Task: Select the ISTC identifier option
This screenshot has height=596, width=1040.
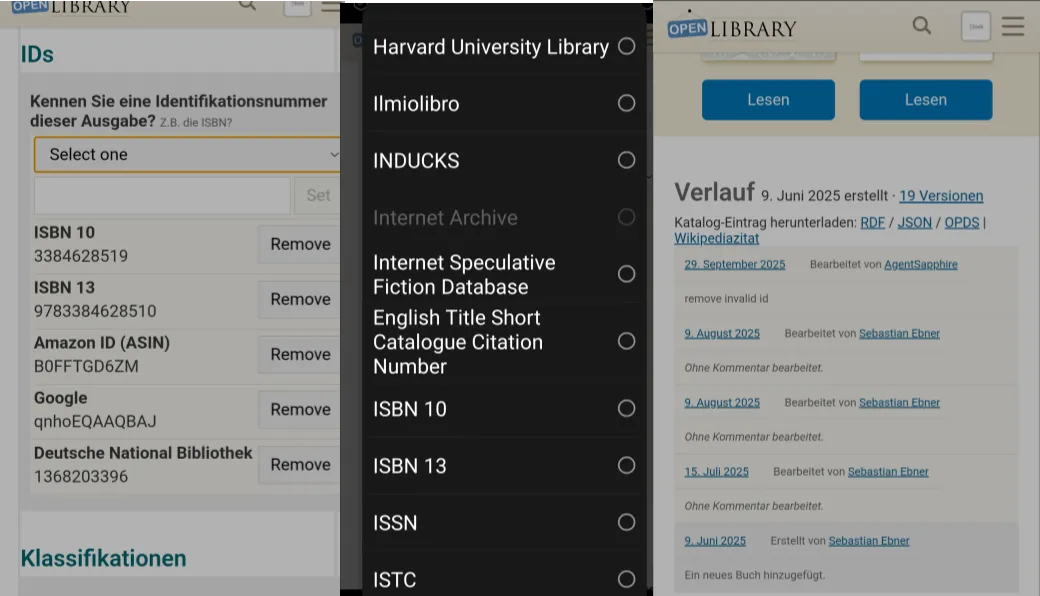Action: pos(504,579)
